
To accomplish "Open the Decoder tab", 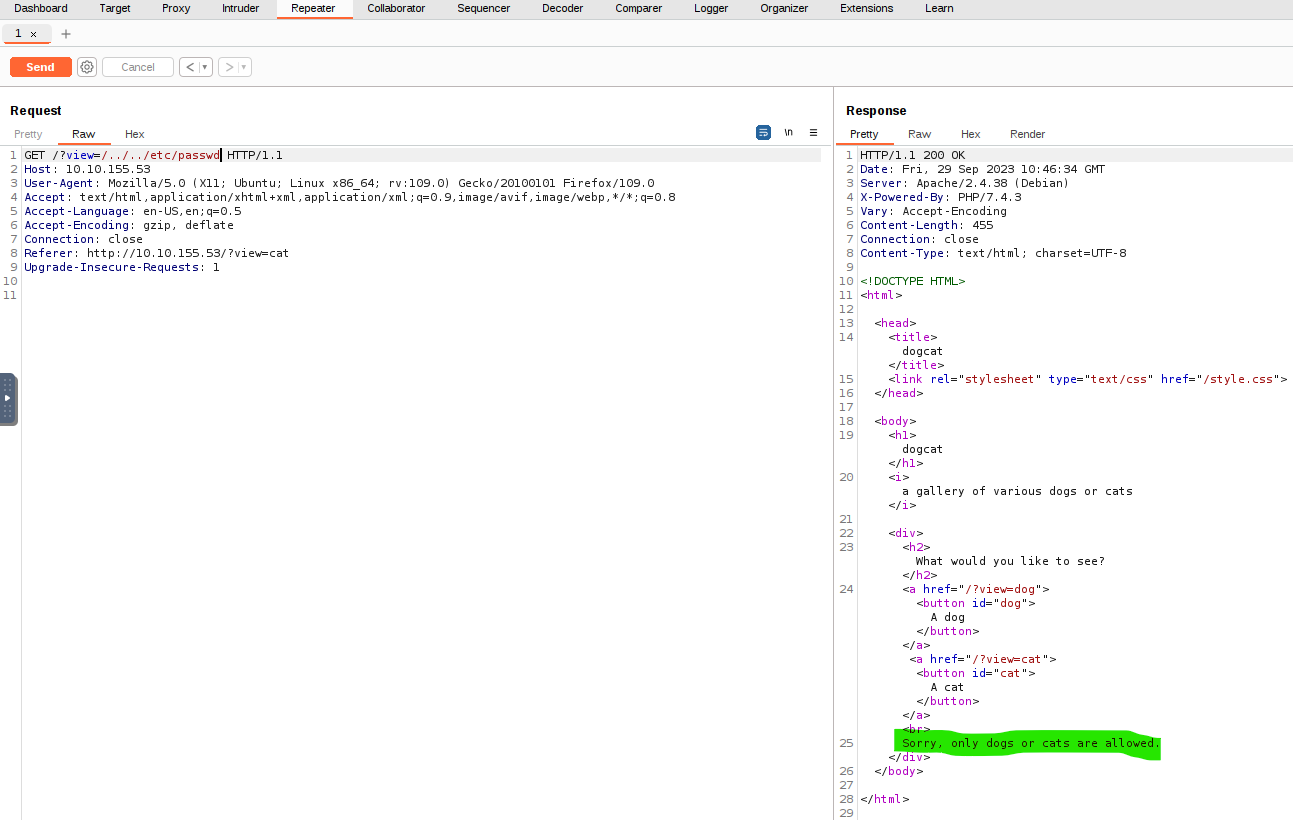I will tap(562, 8).
